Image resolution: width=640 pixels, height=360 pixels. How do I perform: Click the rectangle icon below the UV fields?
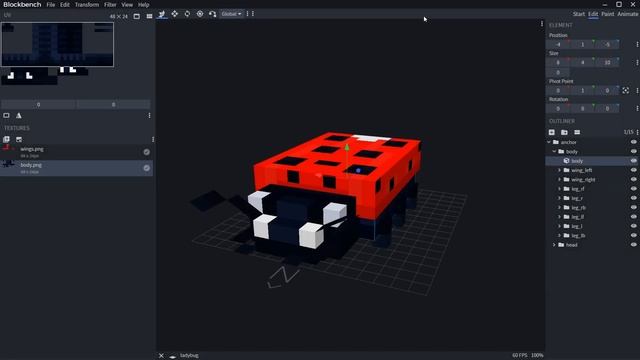(x=6, y=116)
